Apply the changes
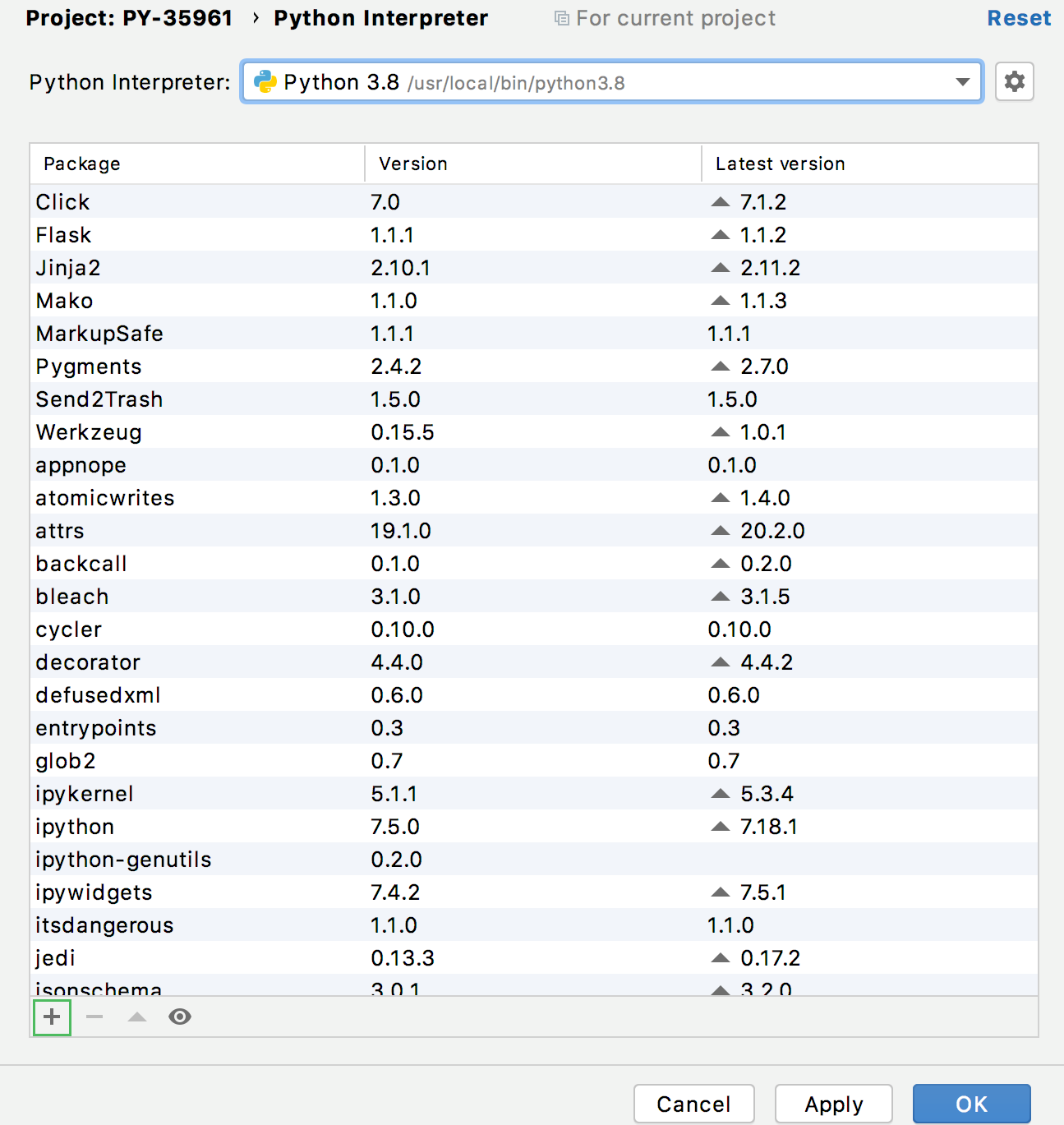The height and width of the screenshot is (1125, 1064). 833,1104
